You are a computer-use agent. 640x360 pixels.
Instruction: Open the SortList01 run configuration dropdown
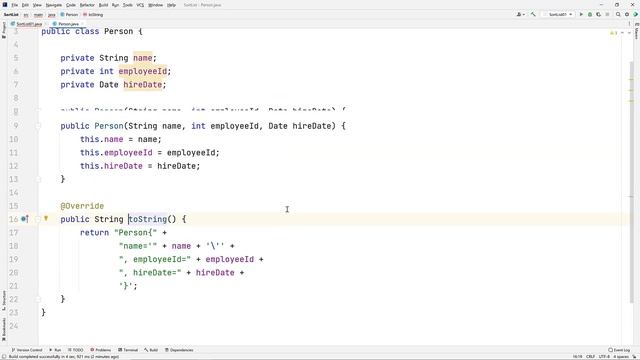pyautogui.click(x=558, y=14)
